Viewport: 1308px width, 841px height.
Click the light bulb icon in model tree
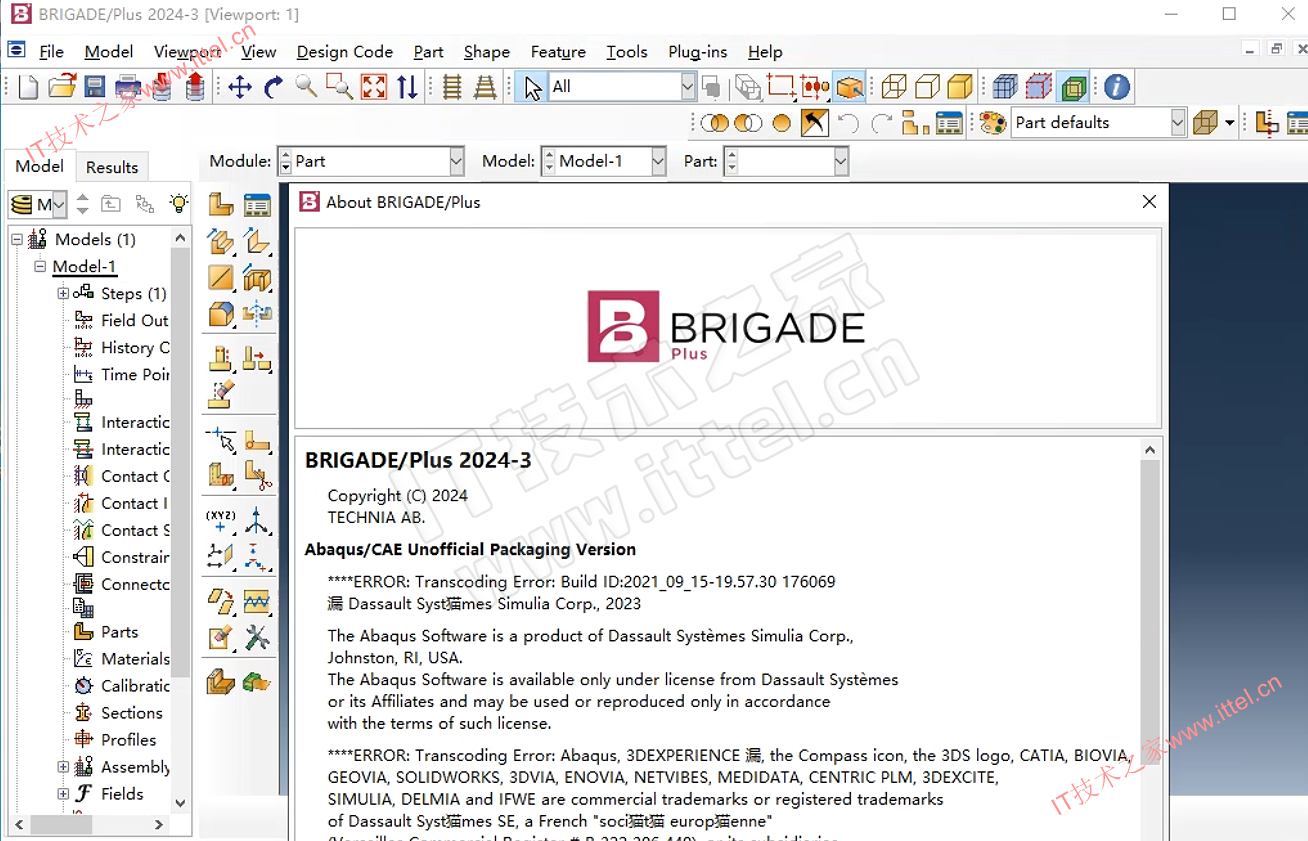pos(178,203)
